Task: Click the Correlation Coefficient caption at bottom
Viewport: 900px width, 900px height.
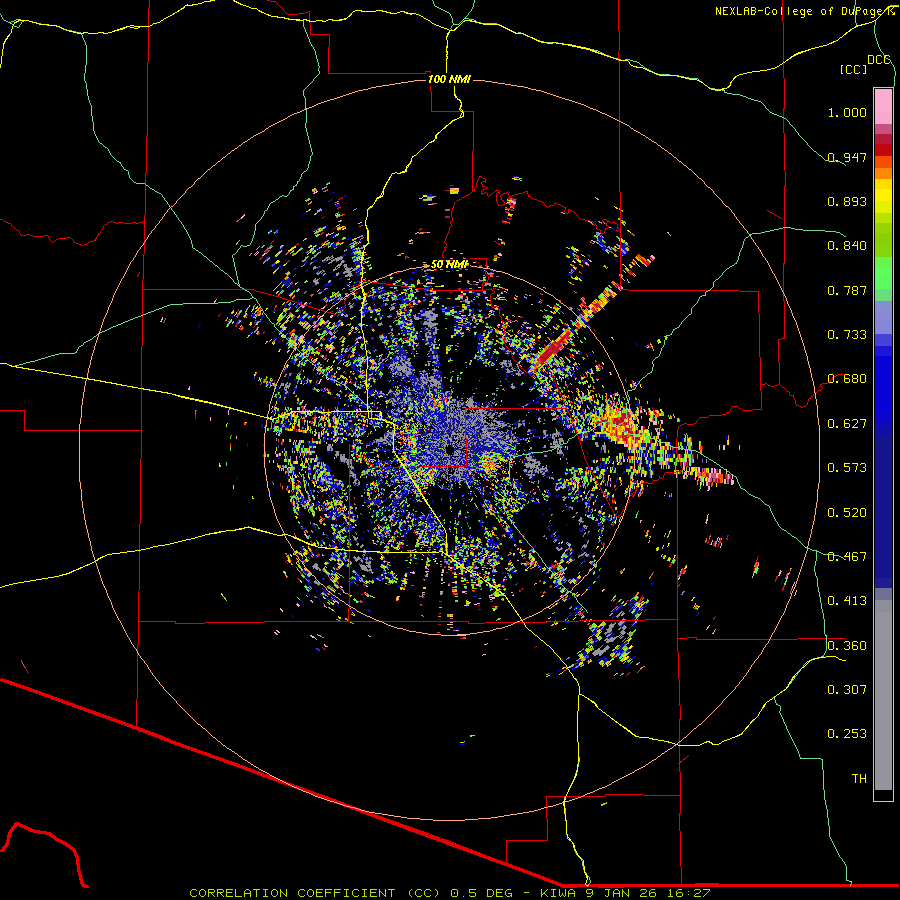Action: point(449,893)
